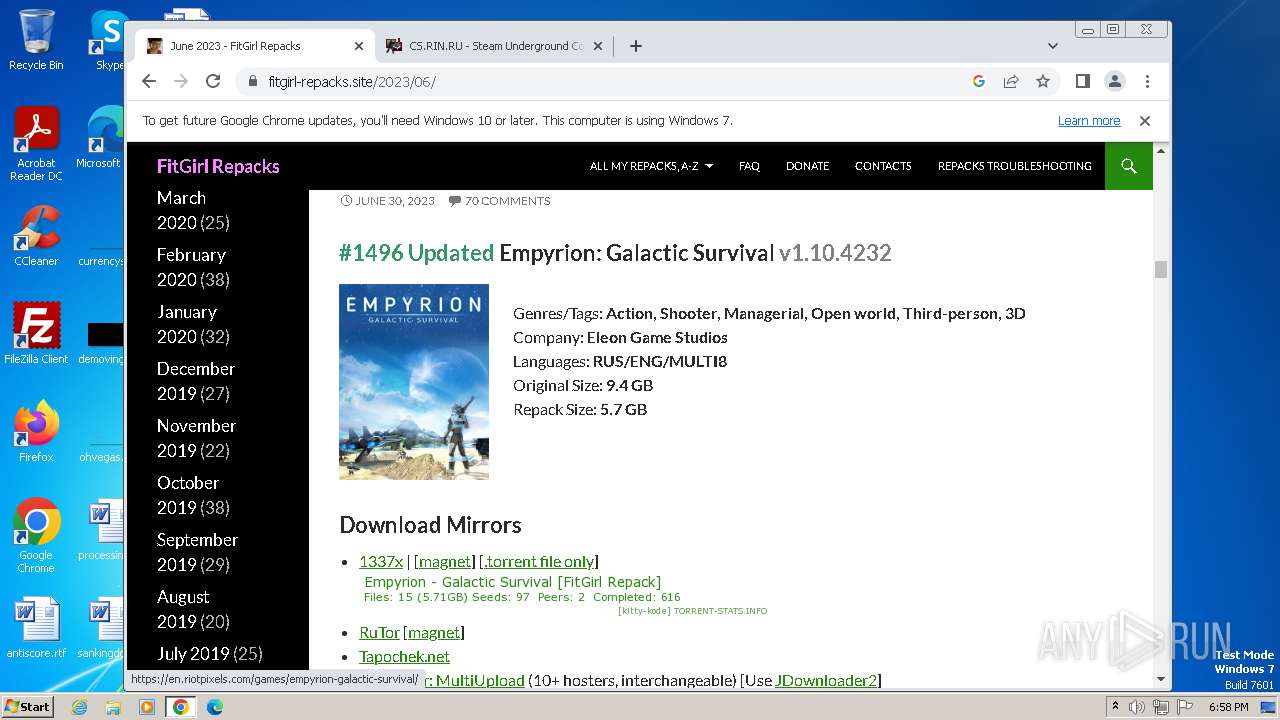This screenshot has height=720, width=1280.
Task: Open CCleaner desktop shortcut
Action: pos(36,237)
